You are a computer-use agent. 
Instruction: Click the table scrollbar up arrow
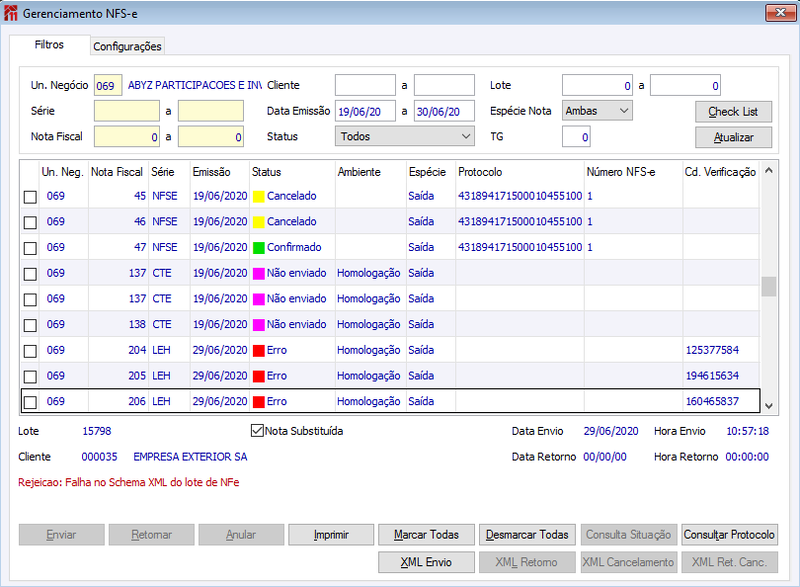[x=769, y=170]
